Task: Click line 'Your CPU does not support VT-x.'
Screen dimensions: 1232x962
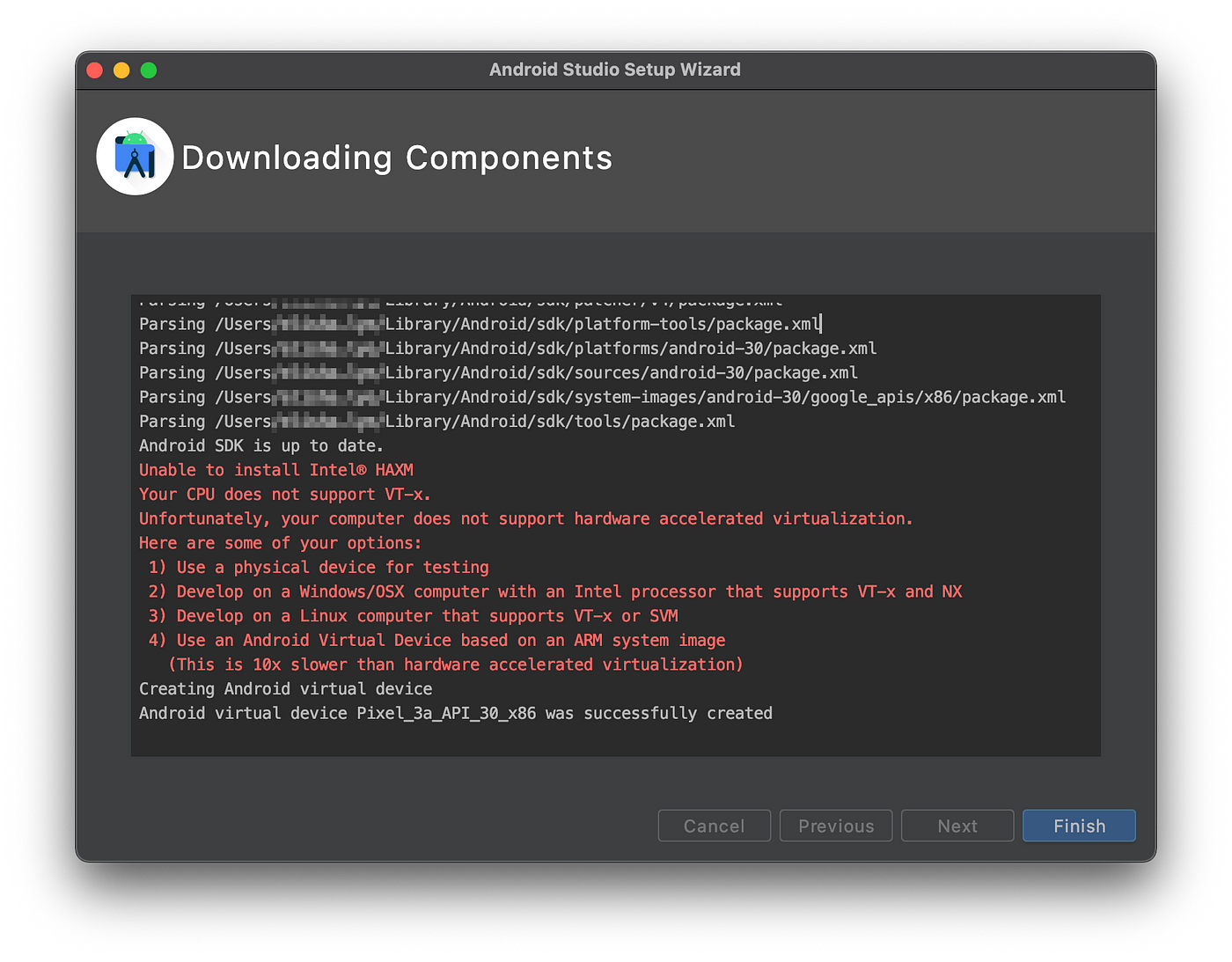Action: click(x=285, y=495)
